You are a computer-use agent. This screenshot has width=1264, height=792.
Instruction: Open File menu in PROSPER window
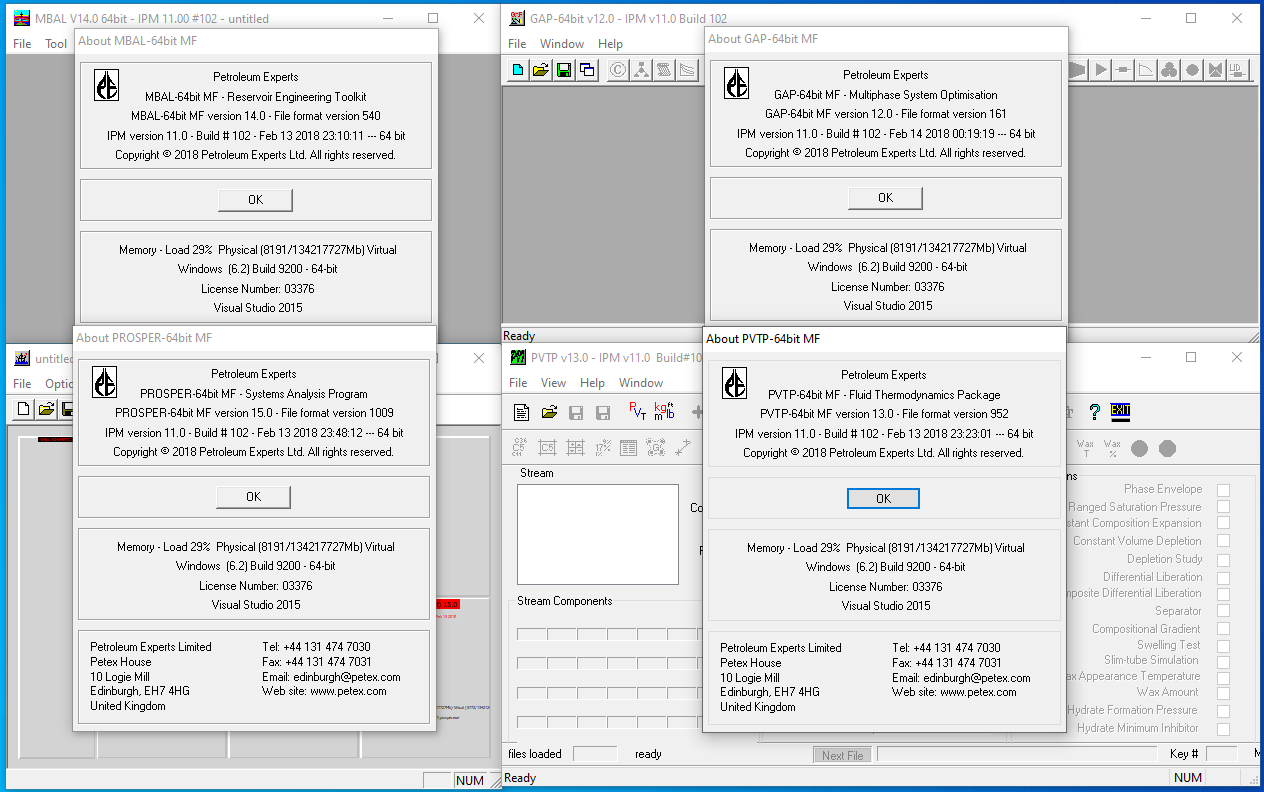click(22, 384)
